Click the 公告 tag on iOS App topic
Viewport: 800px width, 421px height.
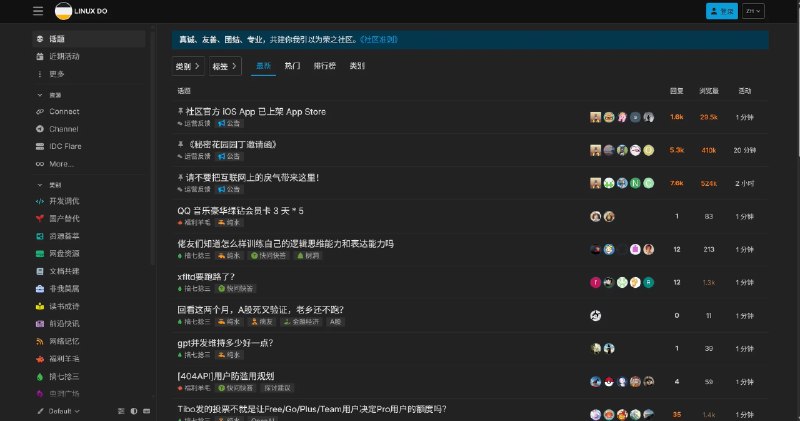229,123
